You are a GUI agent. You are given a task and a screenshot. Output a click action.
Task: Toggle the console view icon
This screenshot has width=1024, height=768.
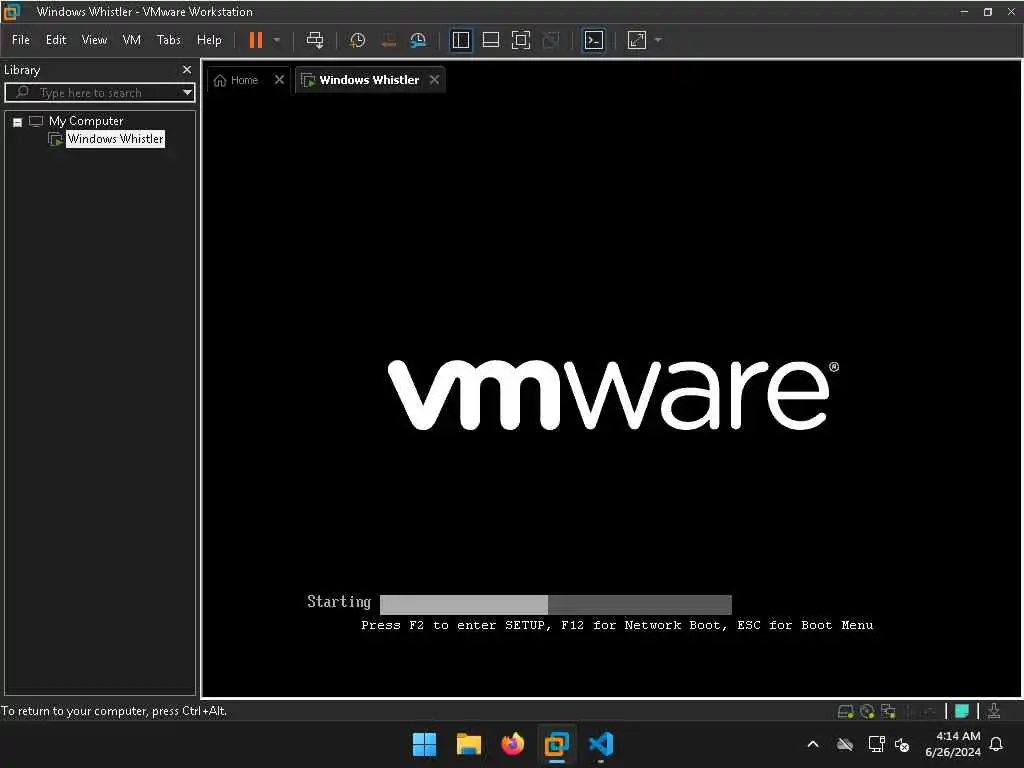pyautogui.click(x=594, y=40)
